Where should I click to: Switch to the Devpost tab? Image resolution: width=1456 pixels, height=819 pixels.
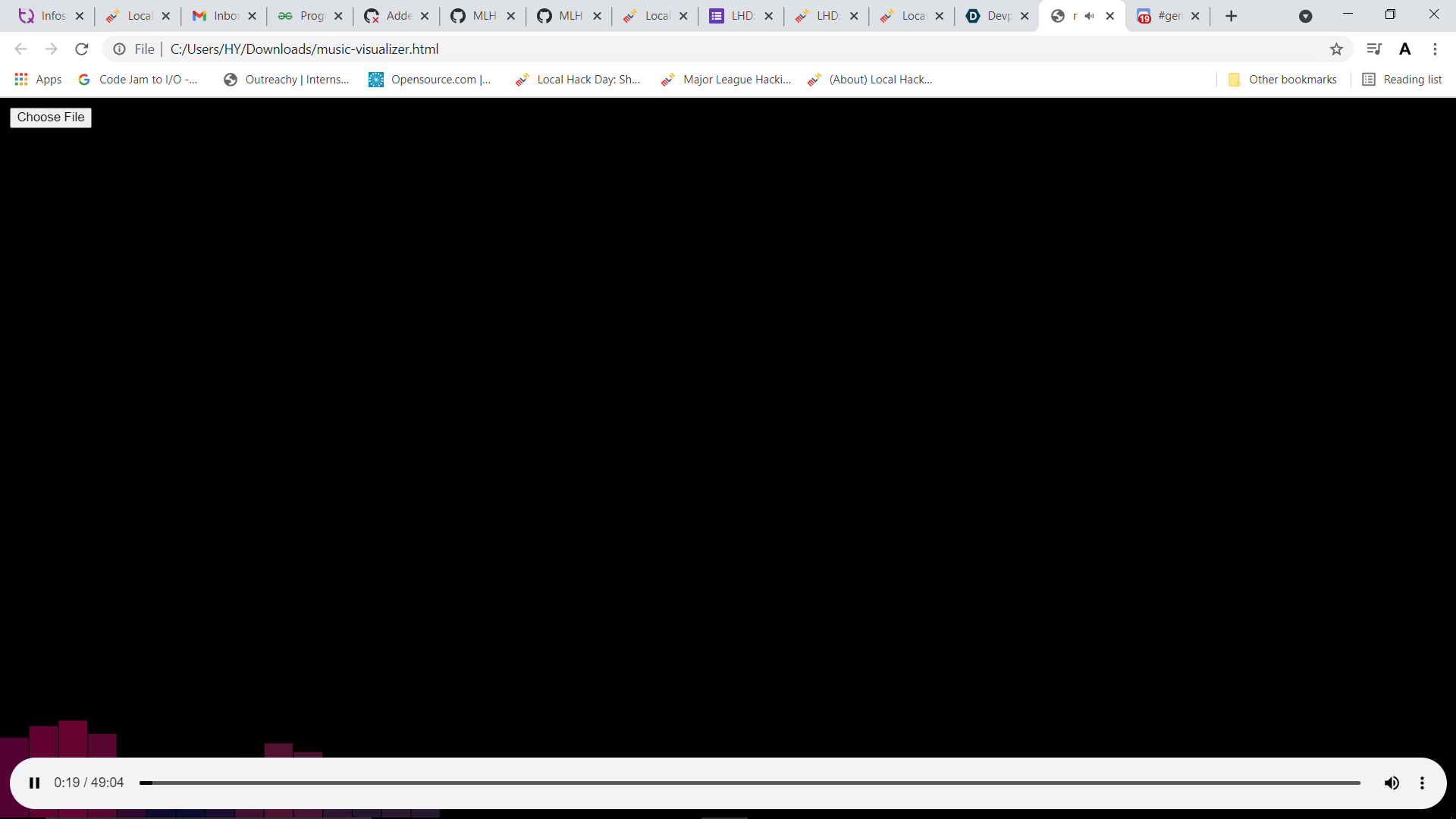(991, 16)
